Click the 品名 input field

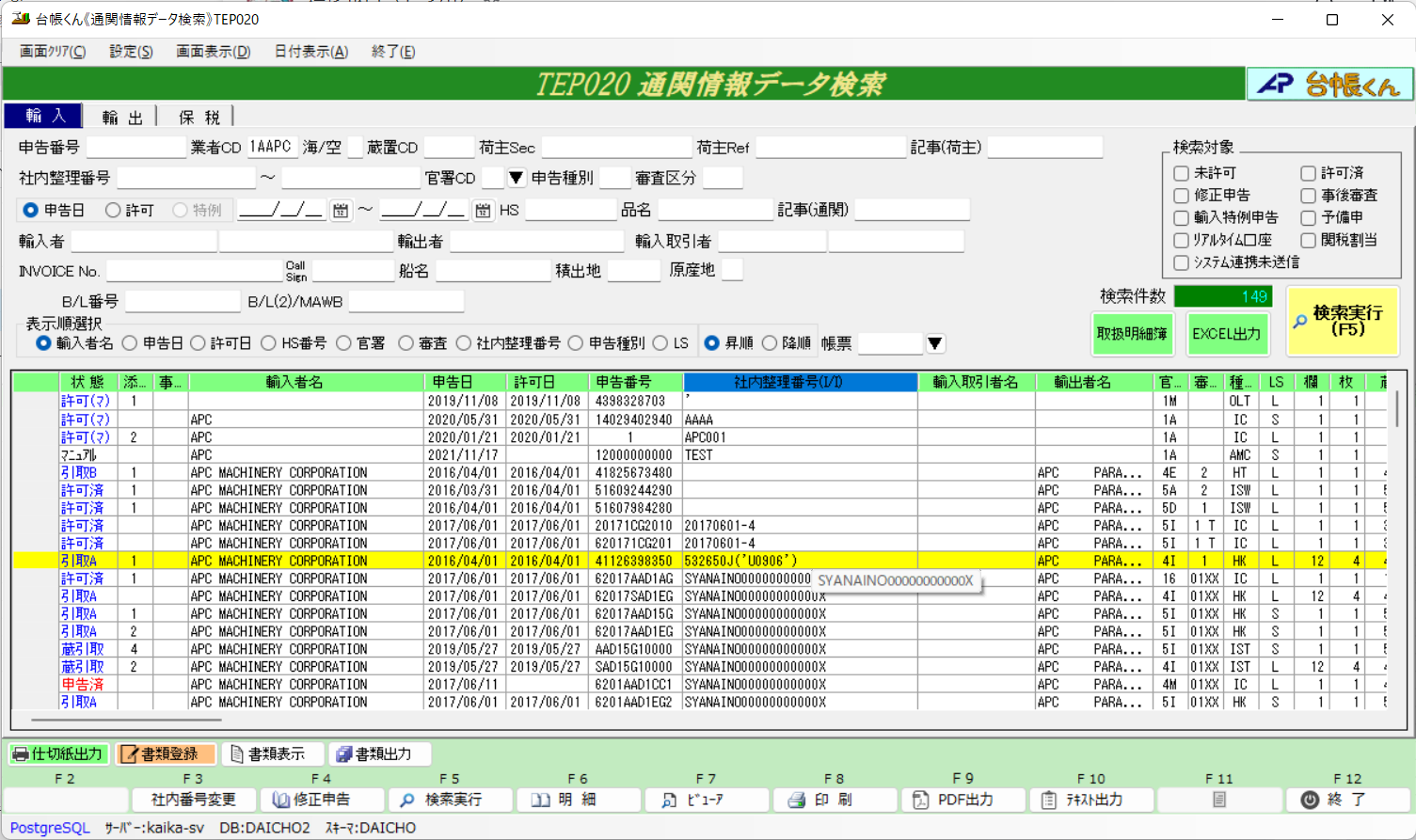[715, 210]
